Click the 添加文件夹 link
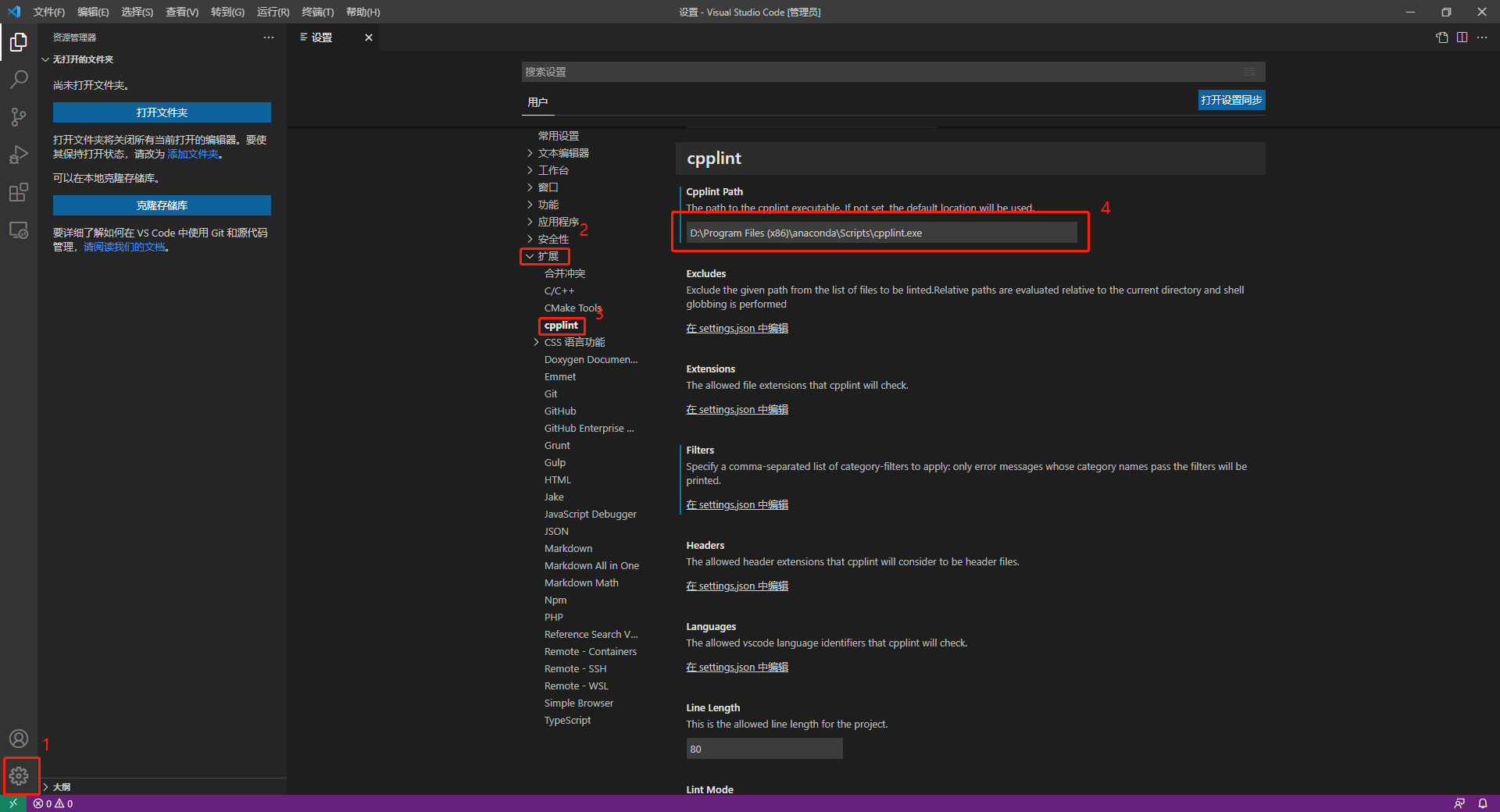The width and height of the screenshot is (1500, 812). (x=193, y=155)
